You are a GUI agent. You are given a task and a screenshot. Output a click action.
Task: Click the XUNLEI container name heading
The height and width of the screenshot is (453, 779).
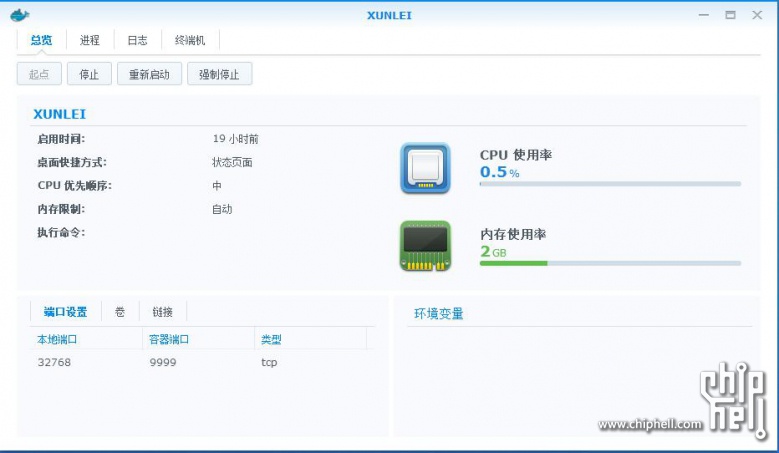(60, 114)
